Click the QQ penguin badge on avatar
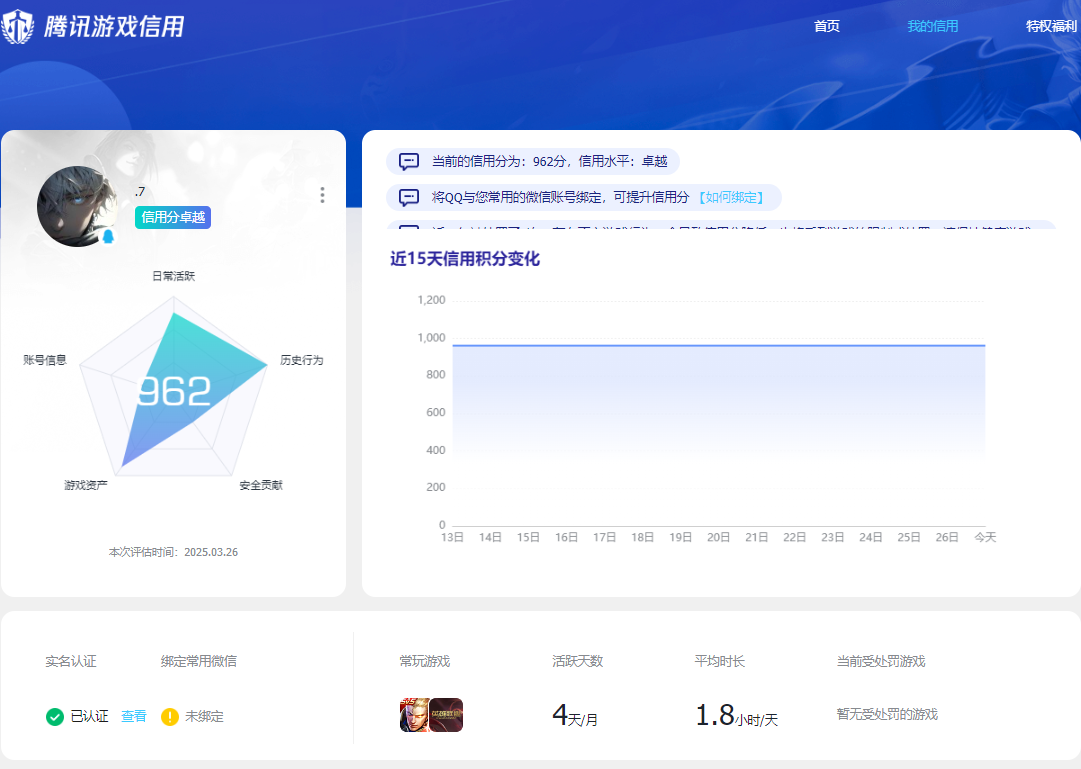This screenshot has width=1081, height=769. click(108, 237)
